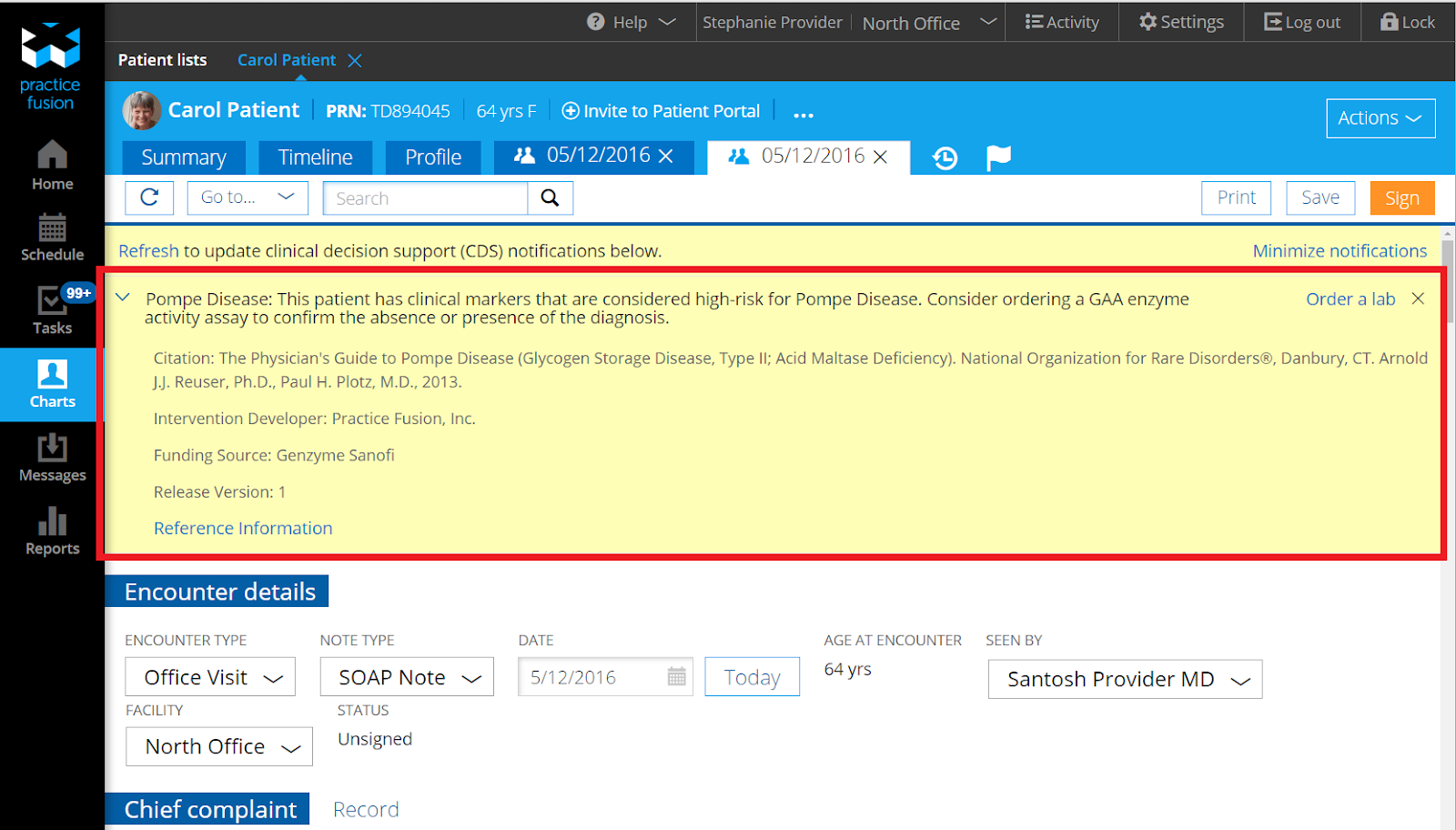1456x830 pixels.
Task: Click the chart Search input field
Action: click(x=425, y=197)
